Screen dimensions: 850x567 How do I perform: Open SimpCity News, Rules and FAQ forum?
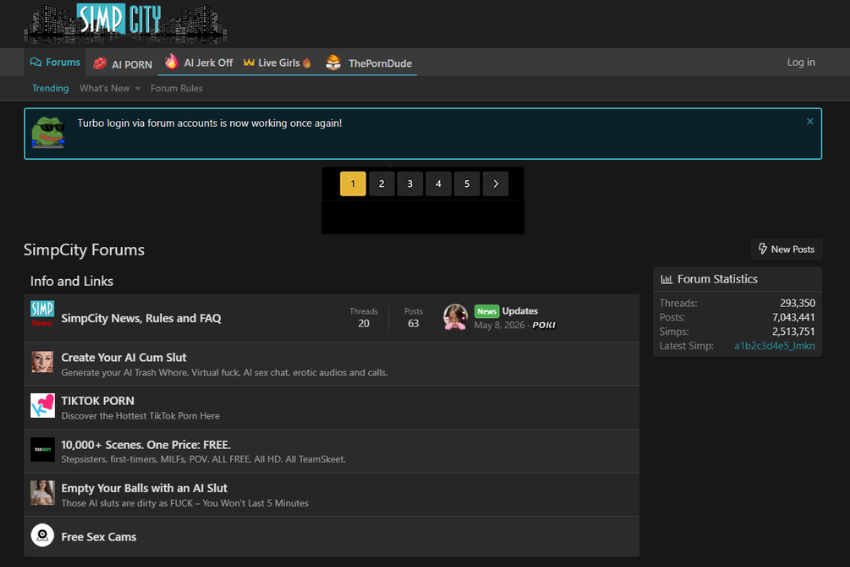141,318
